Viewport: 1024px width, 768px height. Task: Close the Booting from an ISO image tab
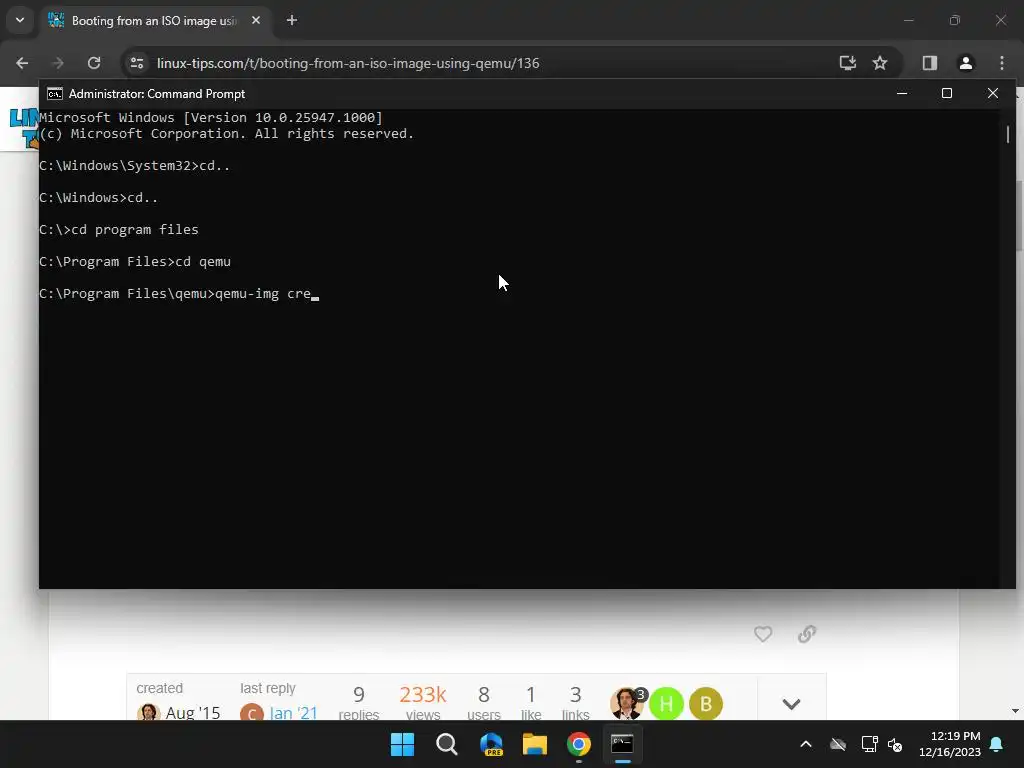tap(256, 20)
